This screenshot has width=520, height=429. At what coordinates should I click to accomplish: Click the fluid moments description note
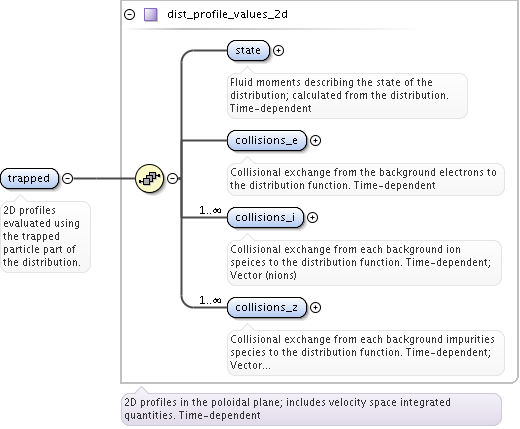[347, 95]
